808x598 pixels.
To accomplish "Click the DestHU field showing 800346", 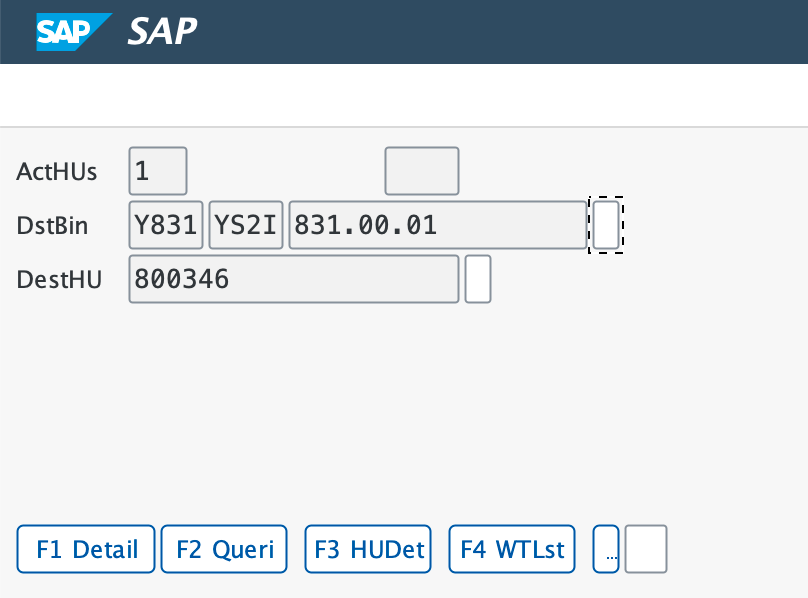I will point(294,279).
